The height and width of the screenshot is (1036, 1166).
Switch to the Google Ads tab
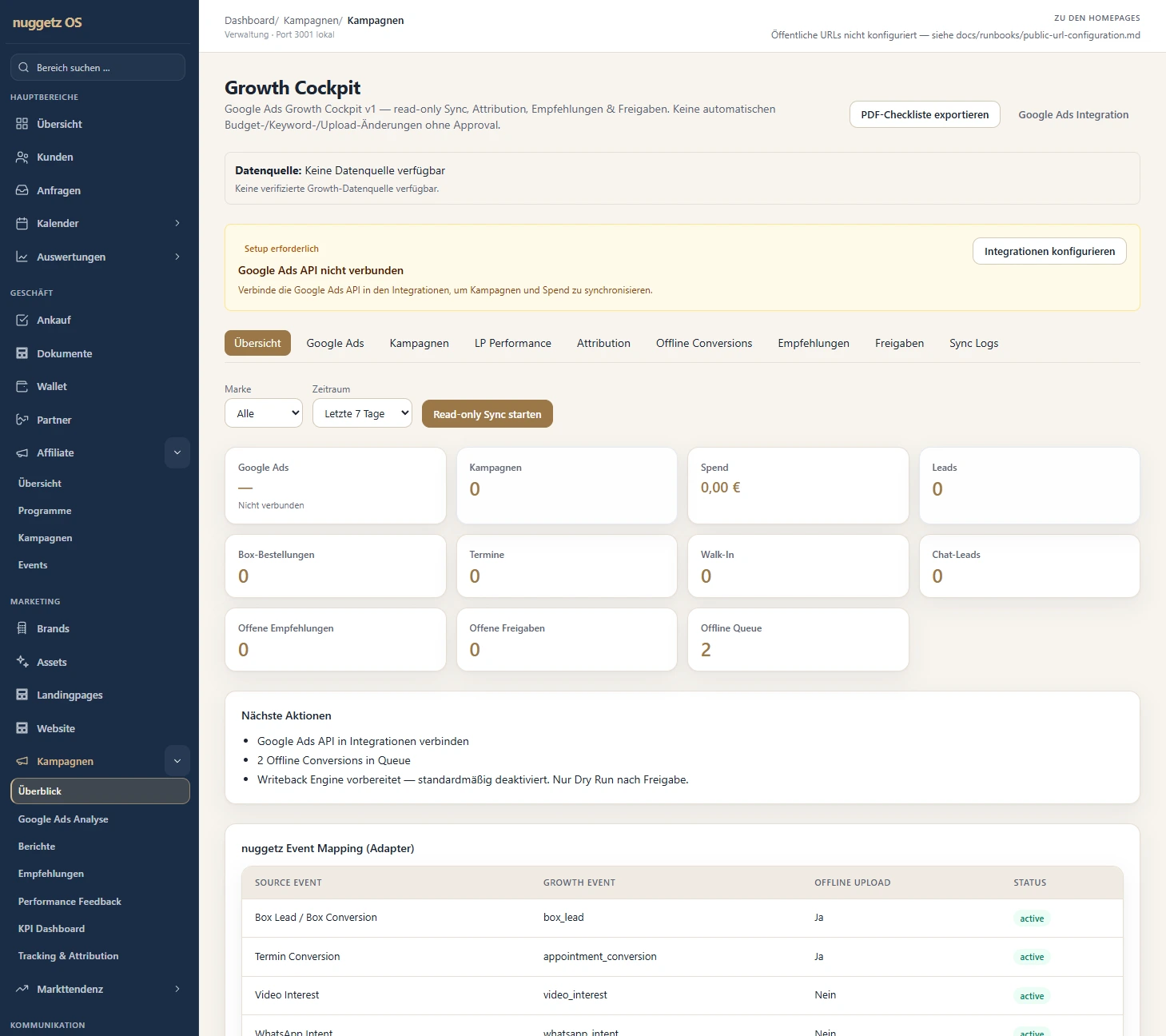click(335, 343)
